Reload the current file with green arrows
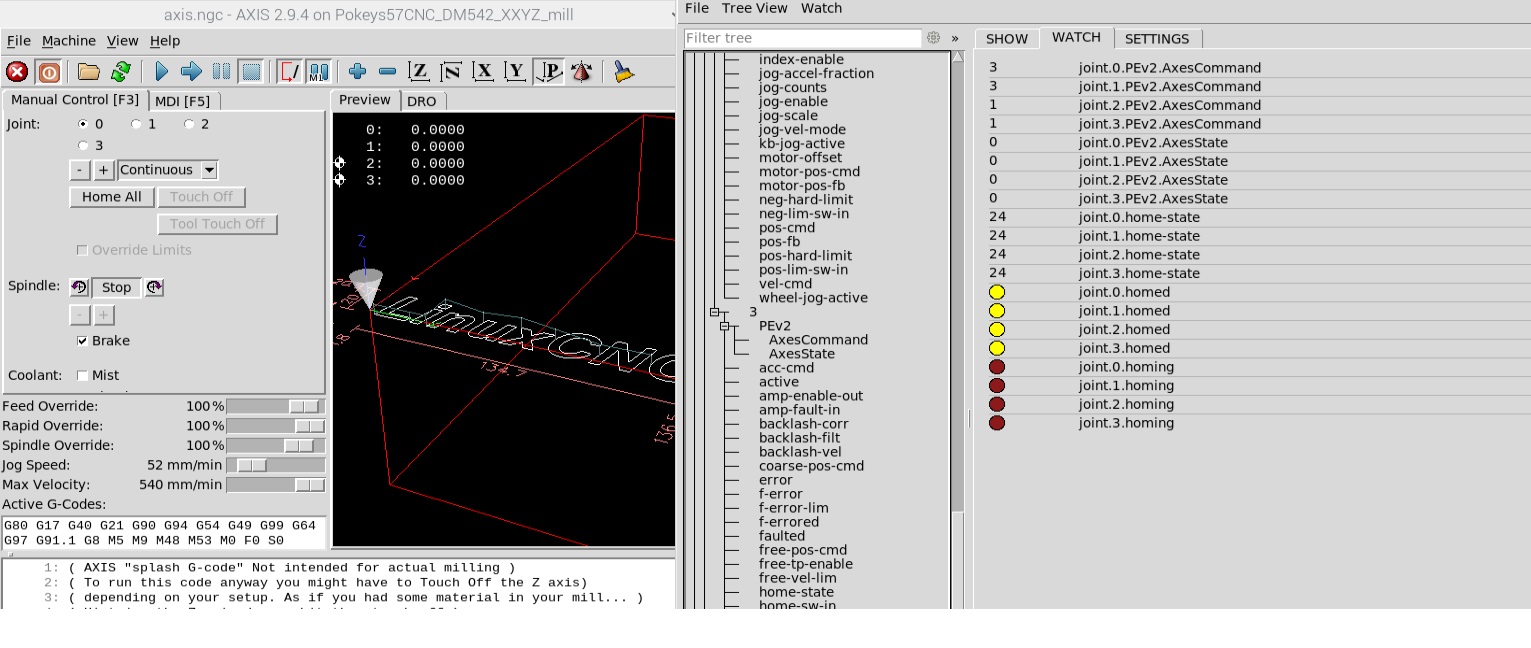 point(121,72)
